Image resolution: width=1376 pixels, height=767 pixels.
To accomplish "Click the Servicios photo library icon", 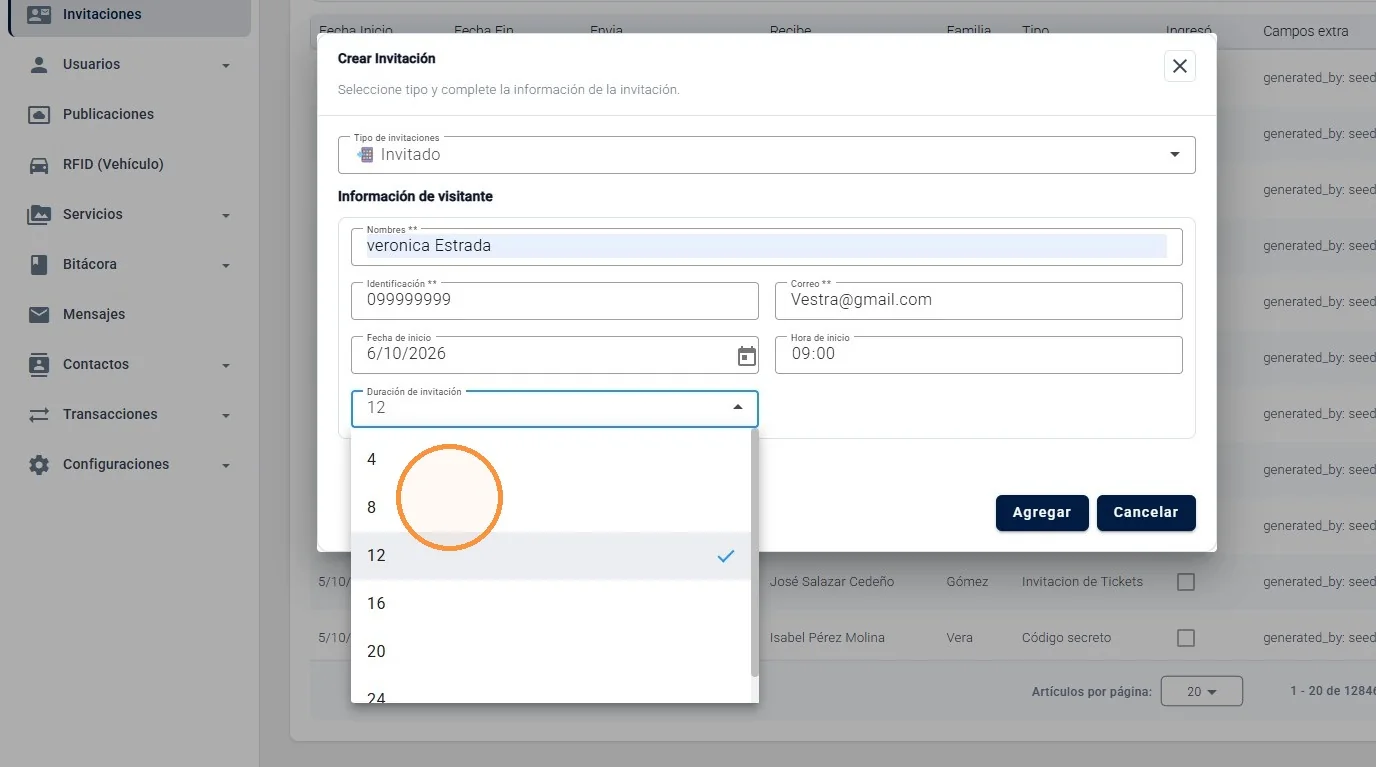I will [x=39, y=214].
